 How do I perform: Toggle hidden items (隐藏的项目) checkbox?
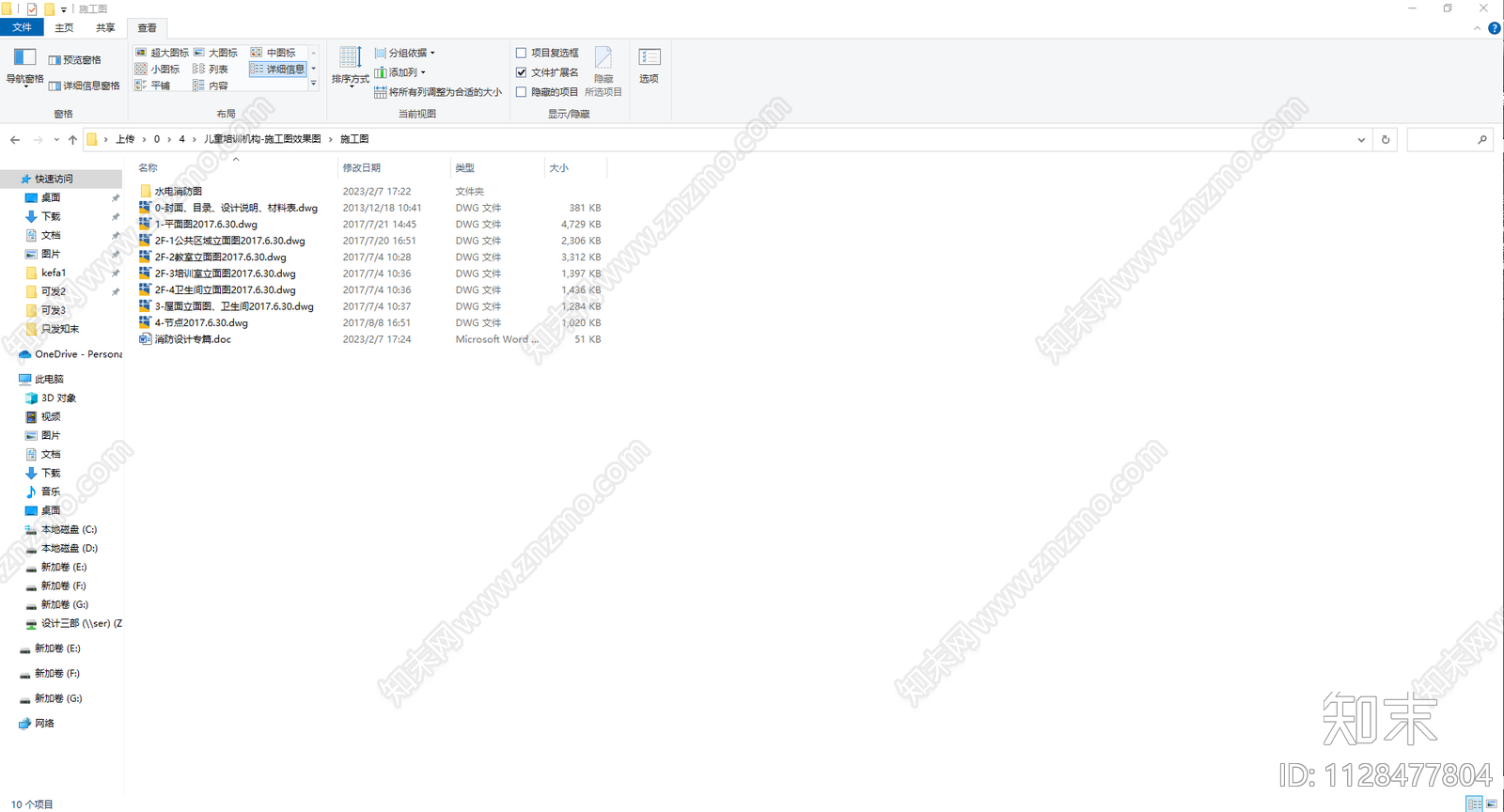point(547,92)
